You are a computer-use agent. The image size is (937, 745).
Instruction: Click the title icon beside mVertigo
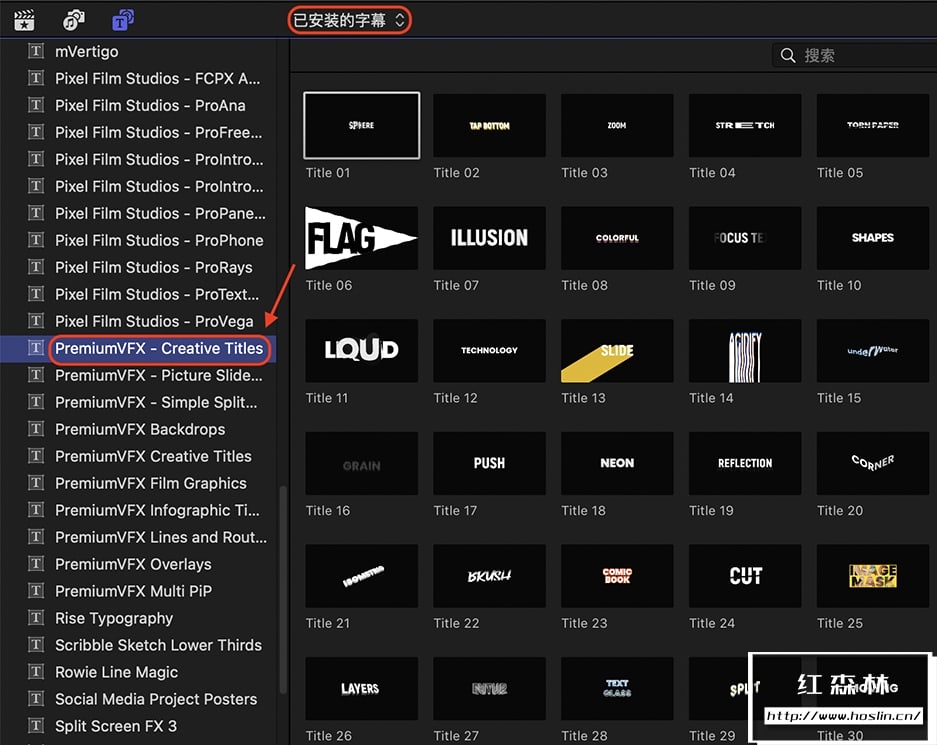[x=36, y=51]
